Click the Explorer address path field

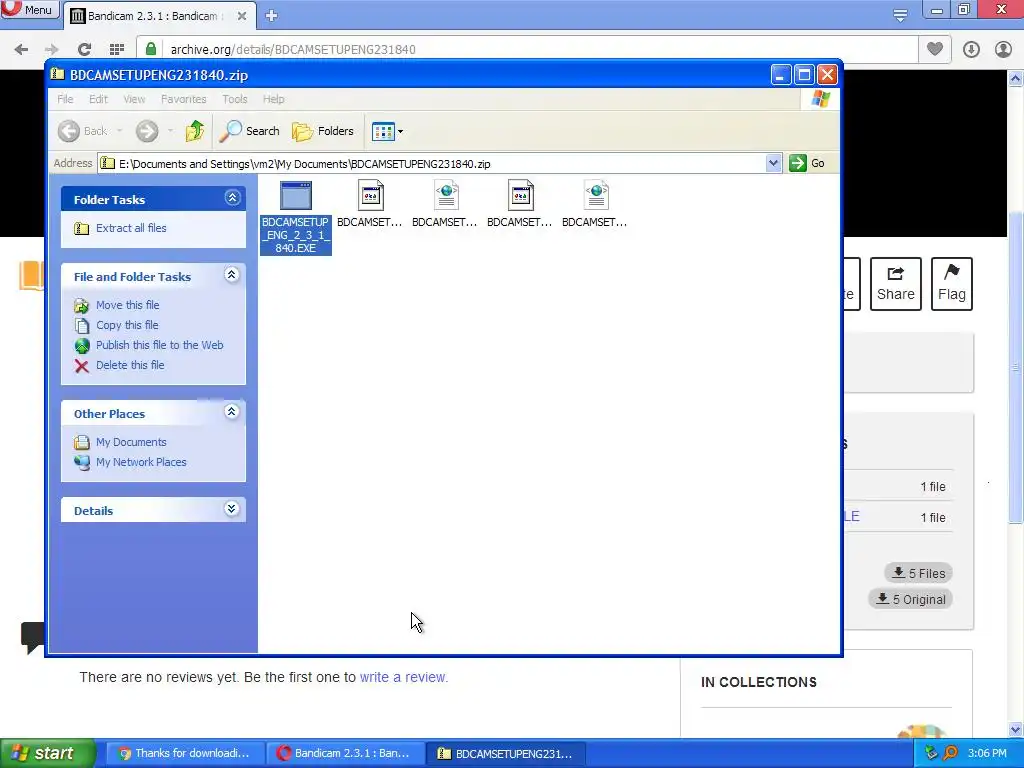click(x=432, y=163)
